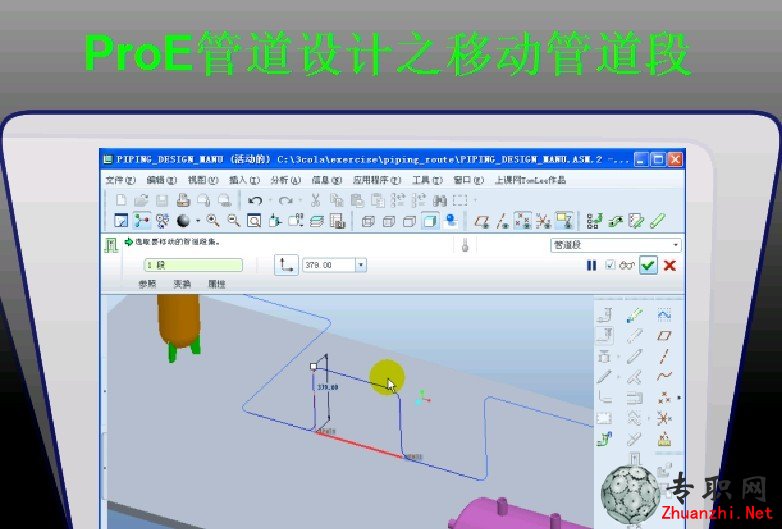Toggle datum axes display
The image size is (782, 529).
click(502, 220)
